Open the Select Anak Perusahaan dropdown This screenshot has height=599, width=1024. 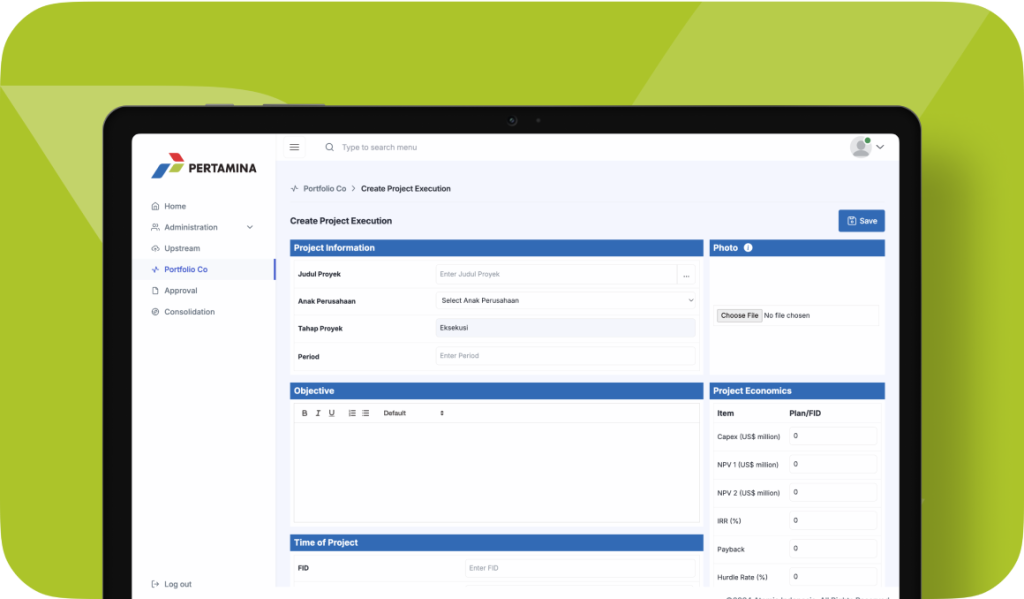point(566,300)
